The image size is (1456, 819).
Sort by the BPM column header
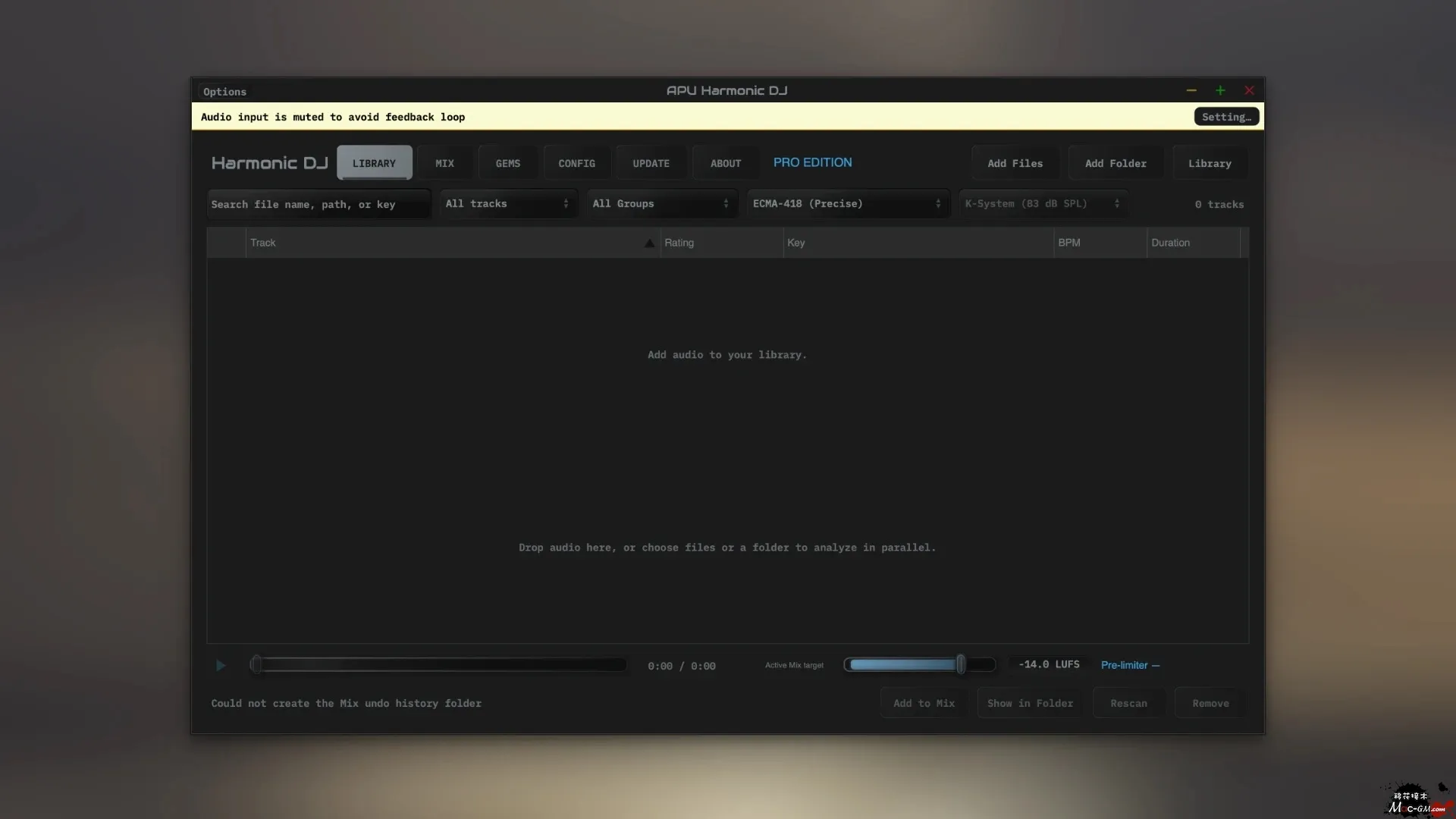tap(1100, 243)
